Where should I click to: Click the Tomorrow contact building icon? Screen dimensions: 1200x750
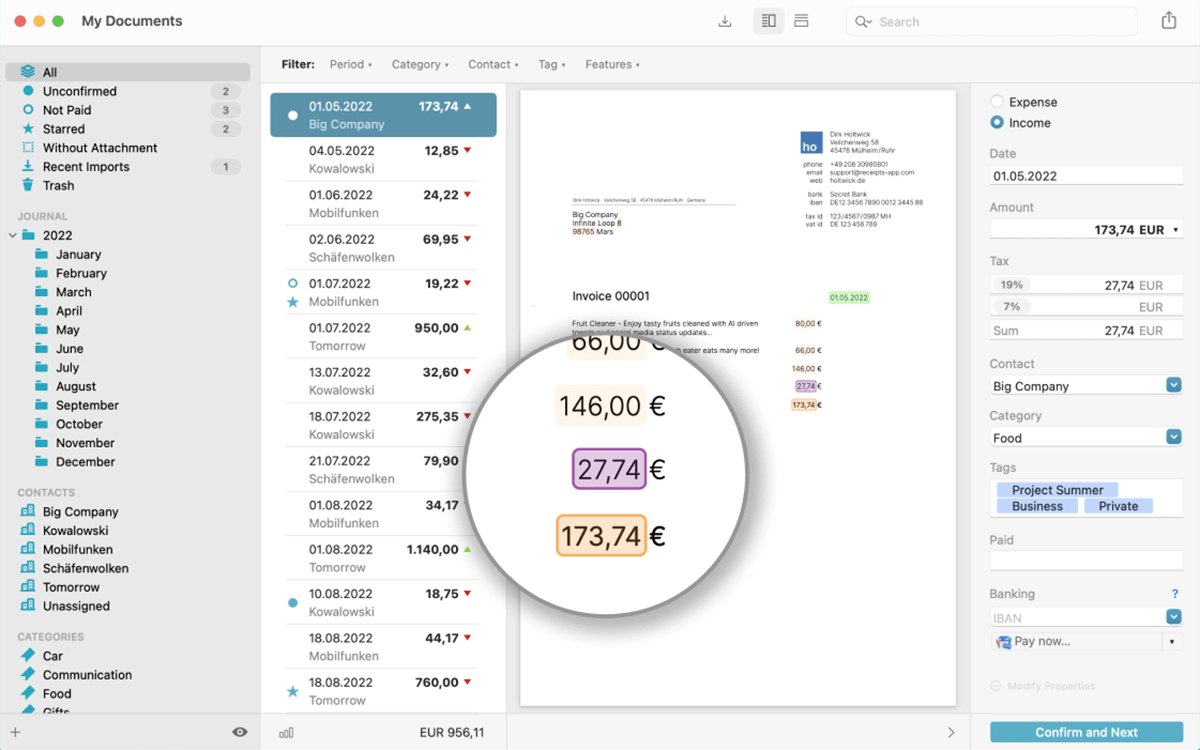(28, 587)
